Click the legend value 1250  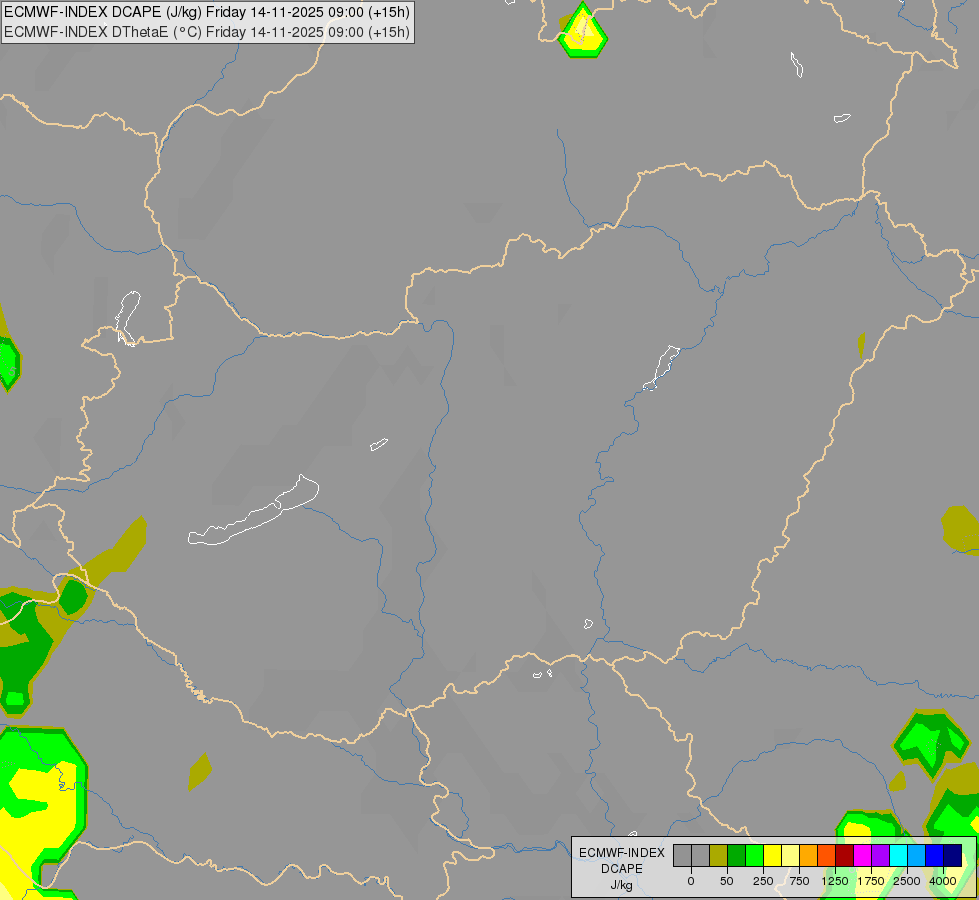(x=835, y=881)
